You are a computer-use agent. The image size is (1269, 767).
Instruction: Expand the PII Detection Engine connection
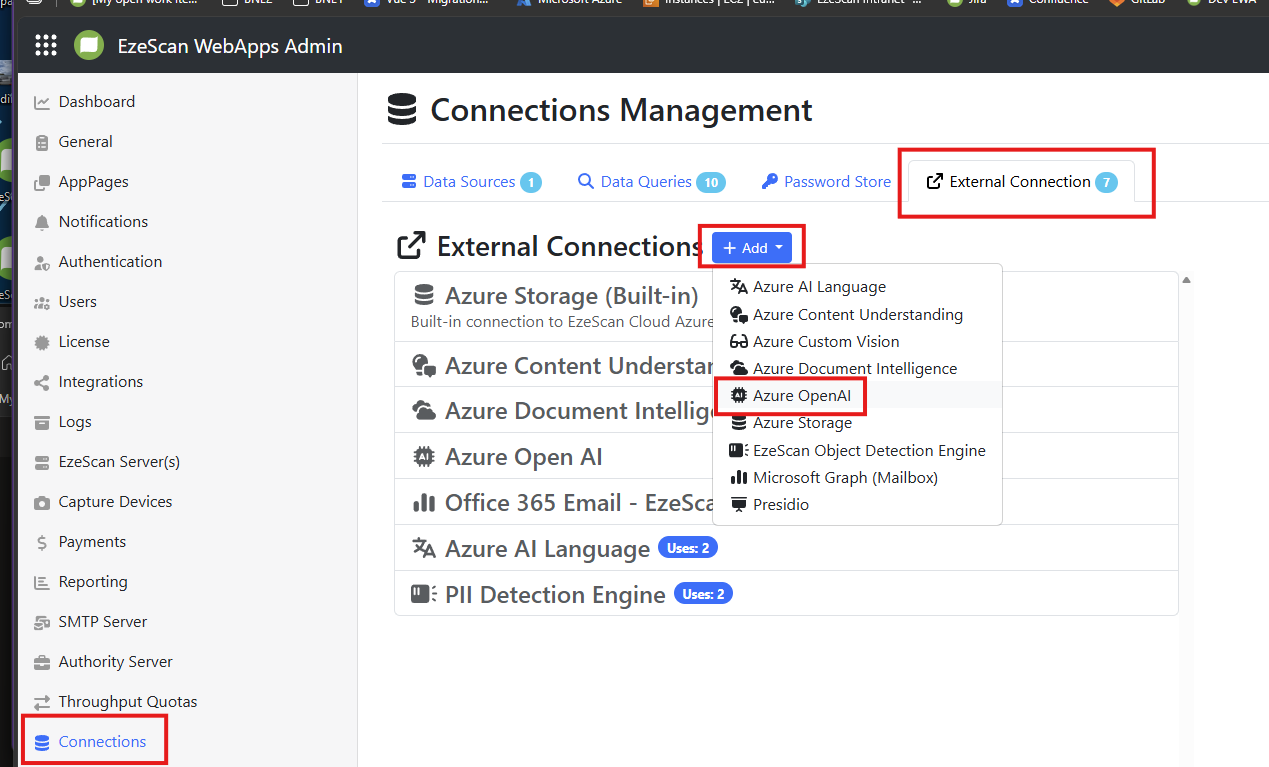tap(786, 594)
